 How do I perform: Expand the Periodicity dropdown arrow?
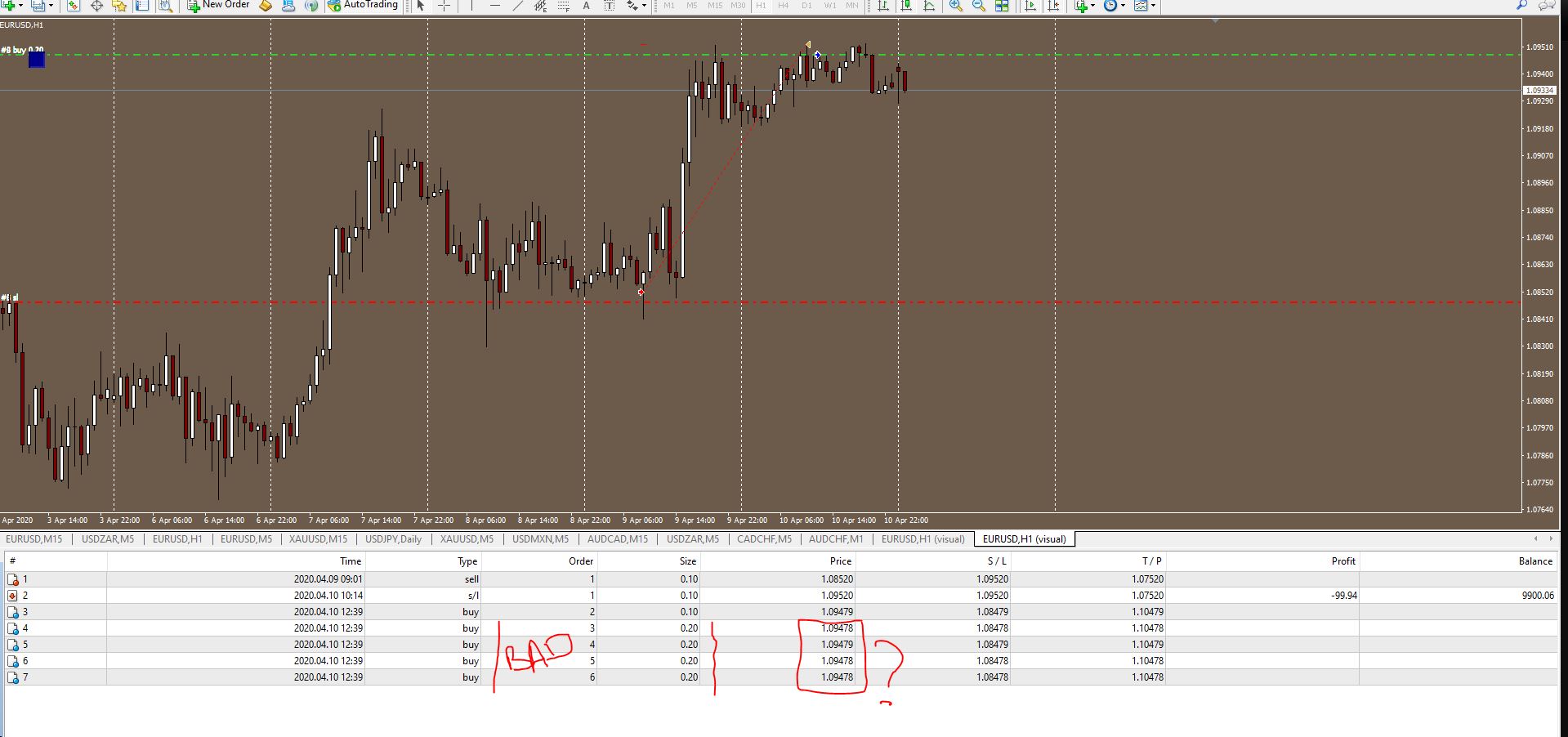1123,6
